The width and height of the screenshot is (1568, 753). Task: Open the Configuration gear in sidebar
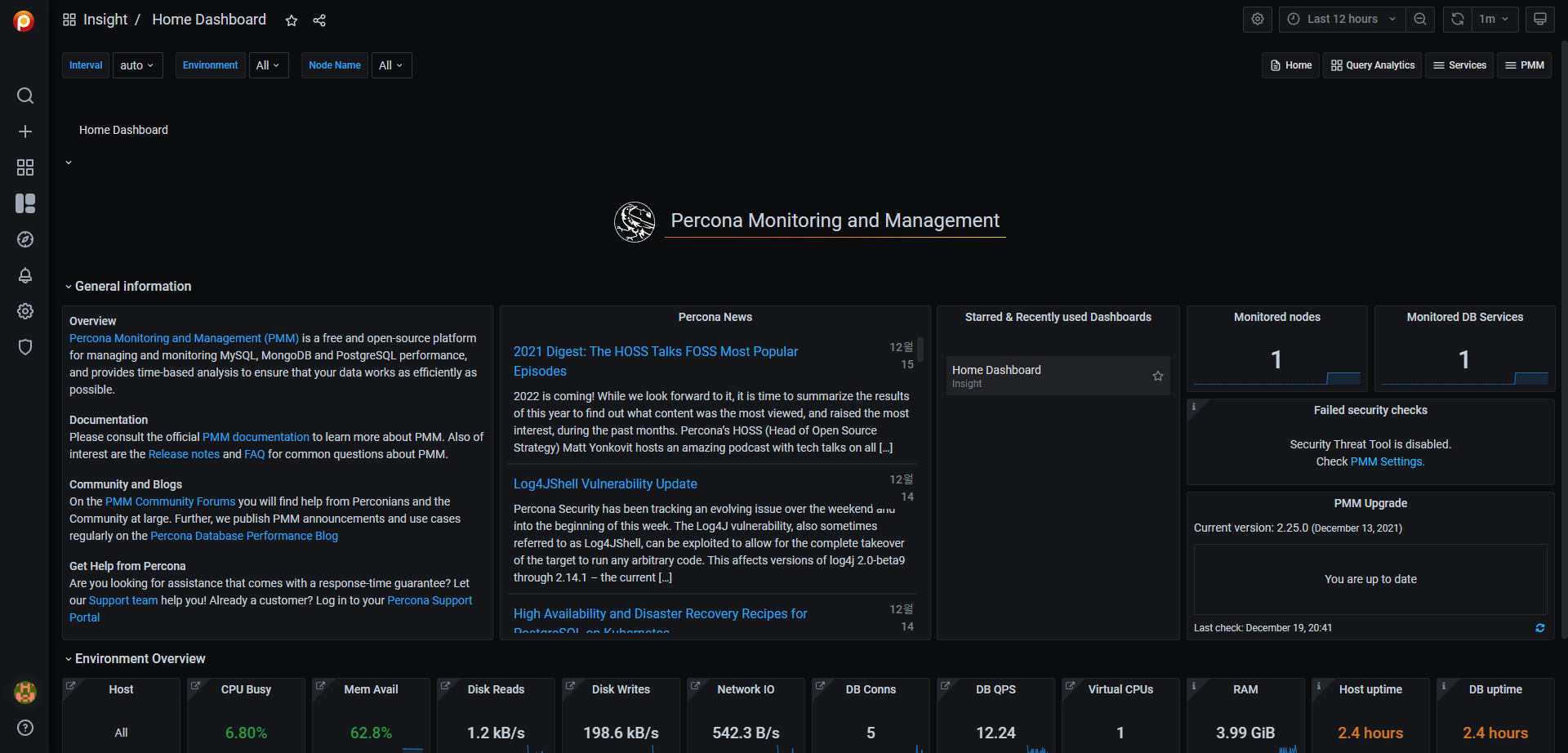pos(25,311)
